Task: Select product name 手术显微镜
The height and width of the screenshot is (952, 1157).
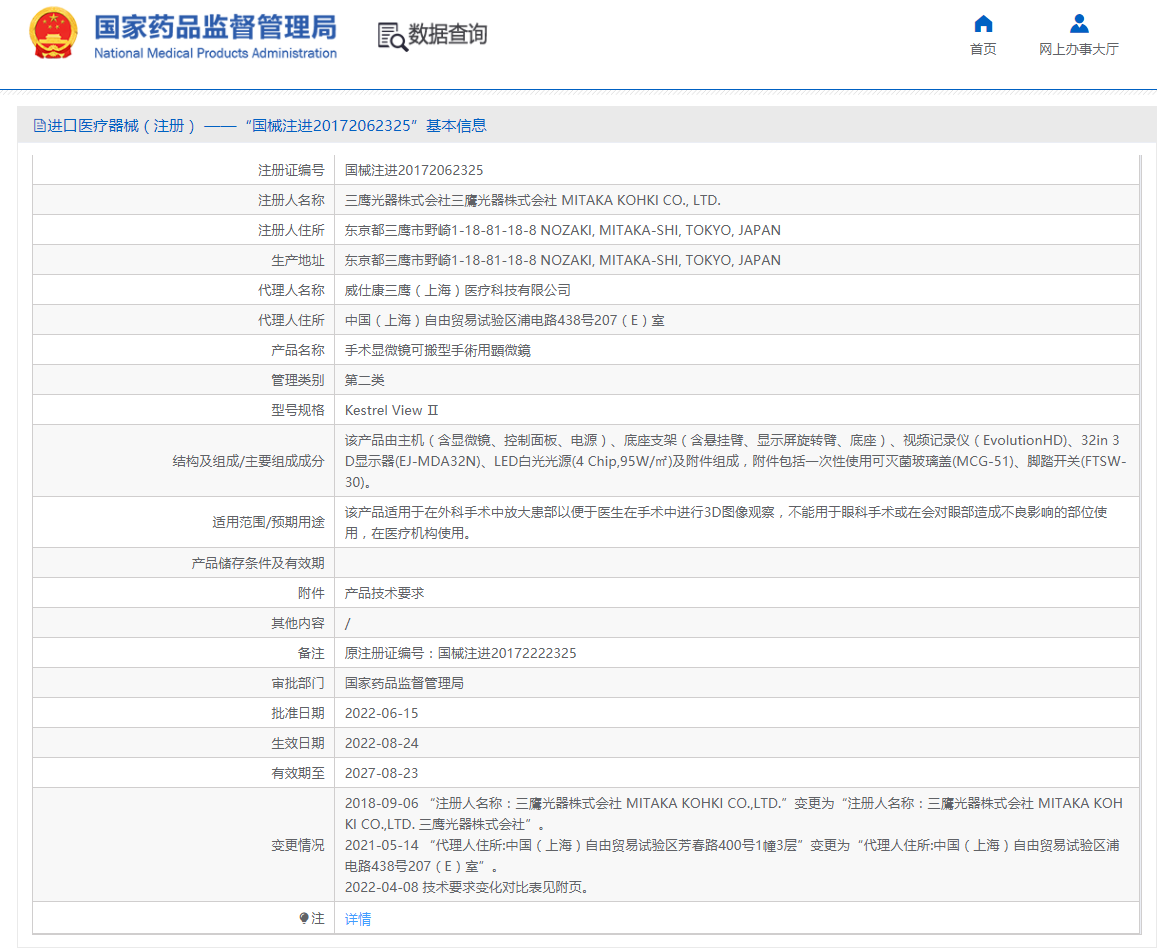Action: [x=378, y=351]
